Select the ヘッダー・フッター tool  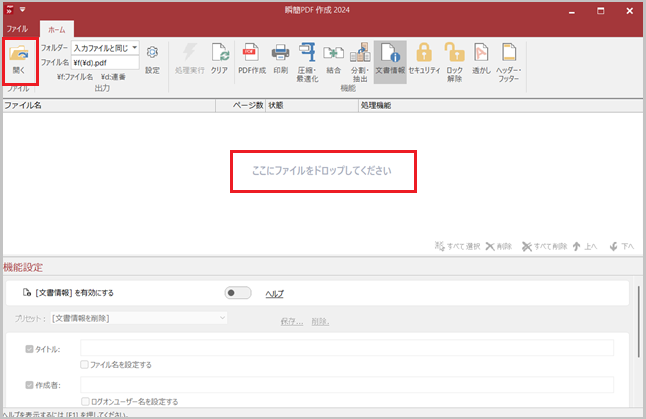tap(509, 62)
